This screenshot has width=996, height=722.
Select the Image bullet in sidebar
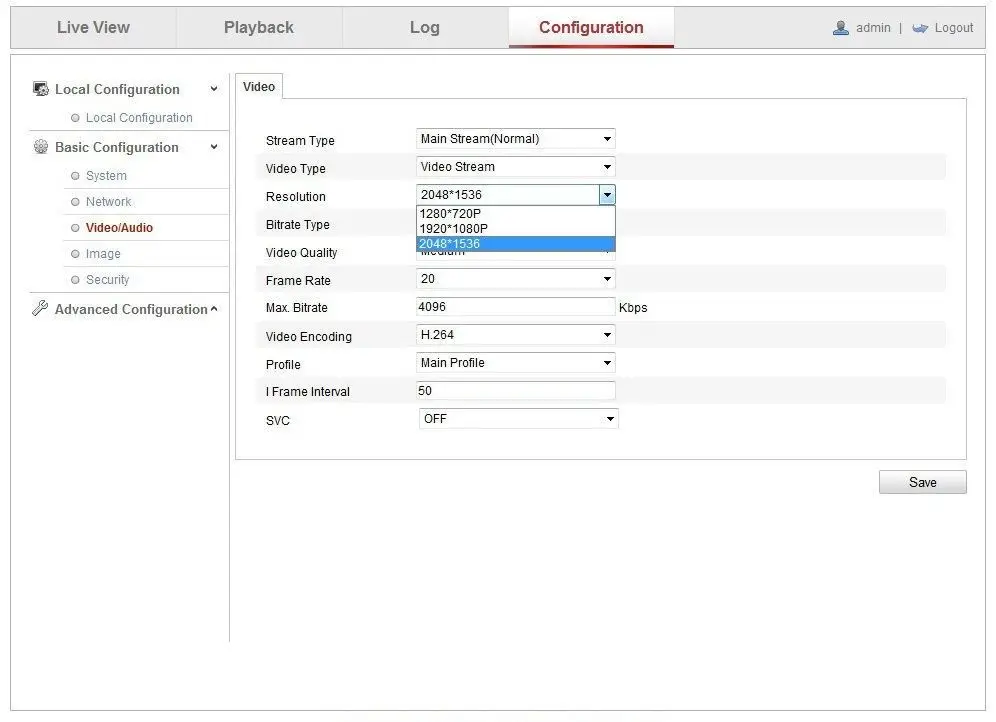tap(75, 254)
